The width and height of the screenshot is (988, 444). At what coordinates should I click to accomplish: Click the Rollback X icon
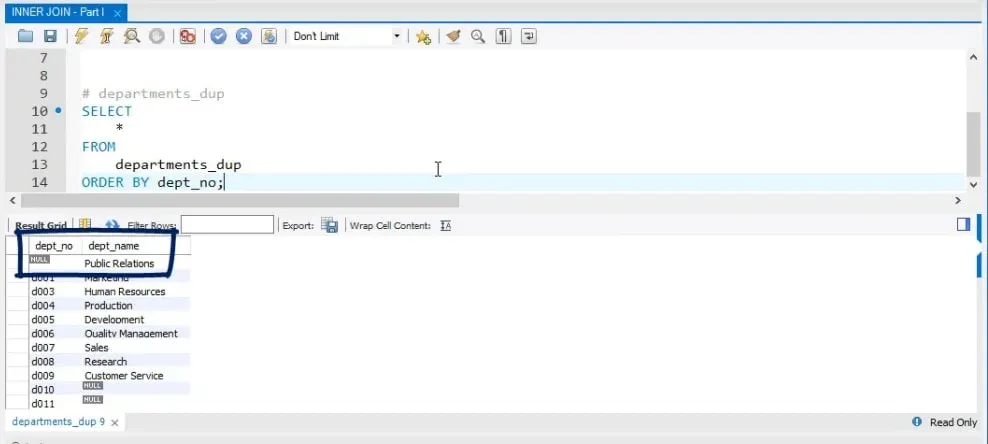point(243,36)
